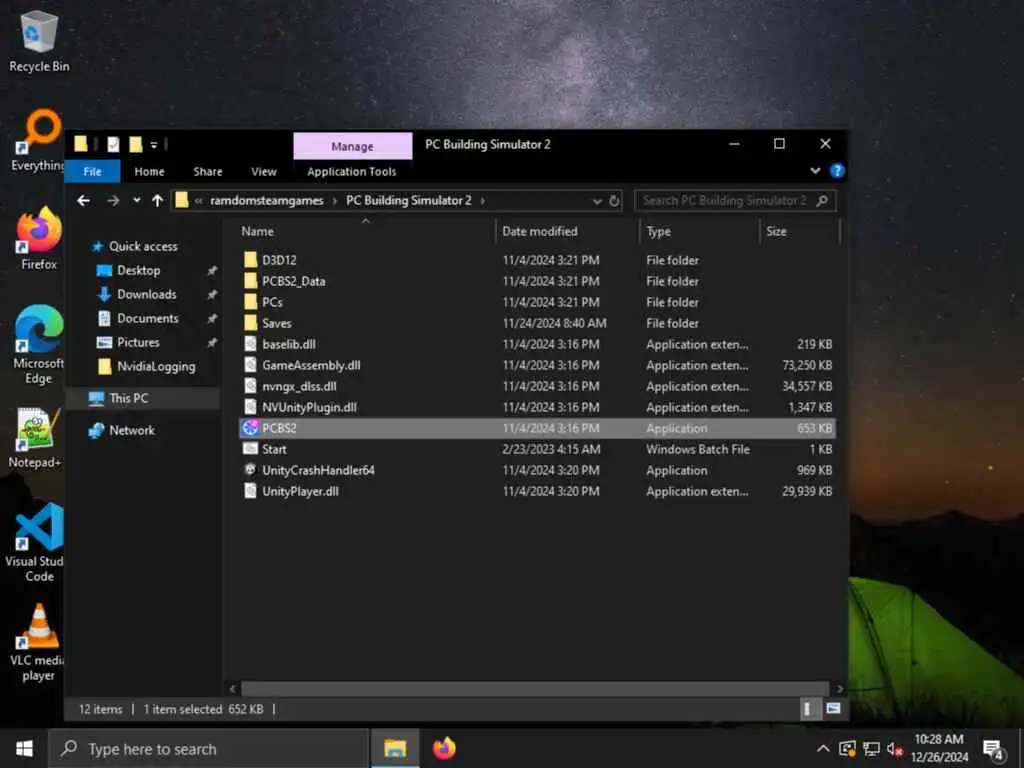
Task: Launch Everything search from desktop
Action: pyautogui.click(x=39, y=140)
